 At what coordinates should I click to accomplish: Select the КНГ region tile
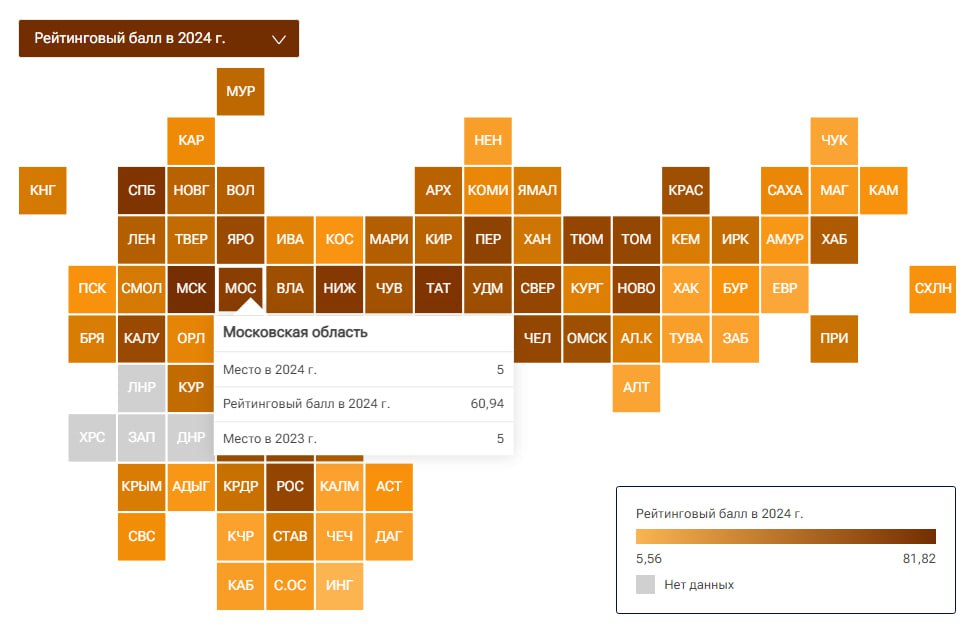point(43,190)
